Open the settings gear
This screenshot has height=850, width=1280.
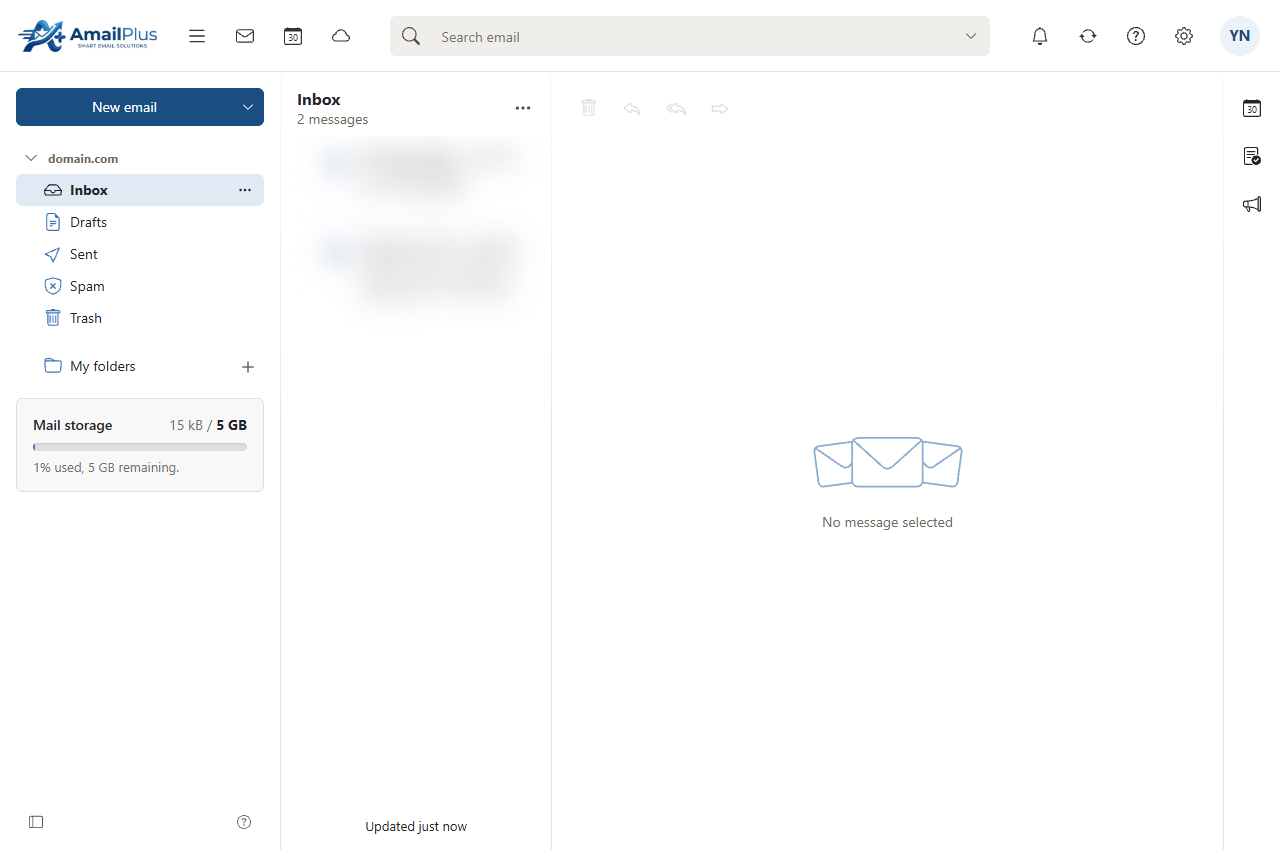pyautogui.click(x=1184, y=36)
